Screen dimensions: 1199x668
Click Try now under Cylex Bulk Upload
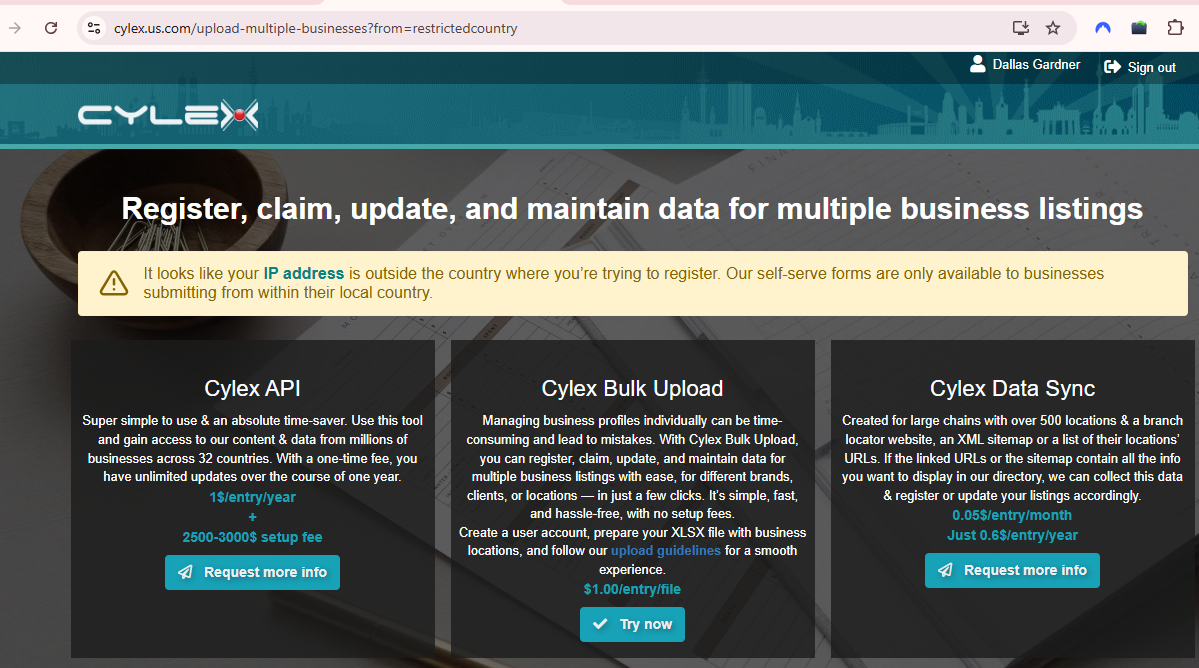pos(632,624)
